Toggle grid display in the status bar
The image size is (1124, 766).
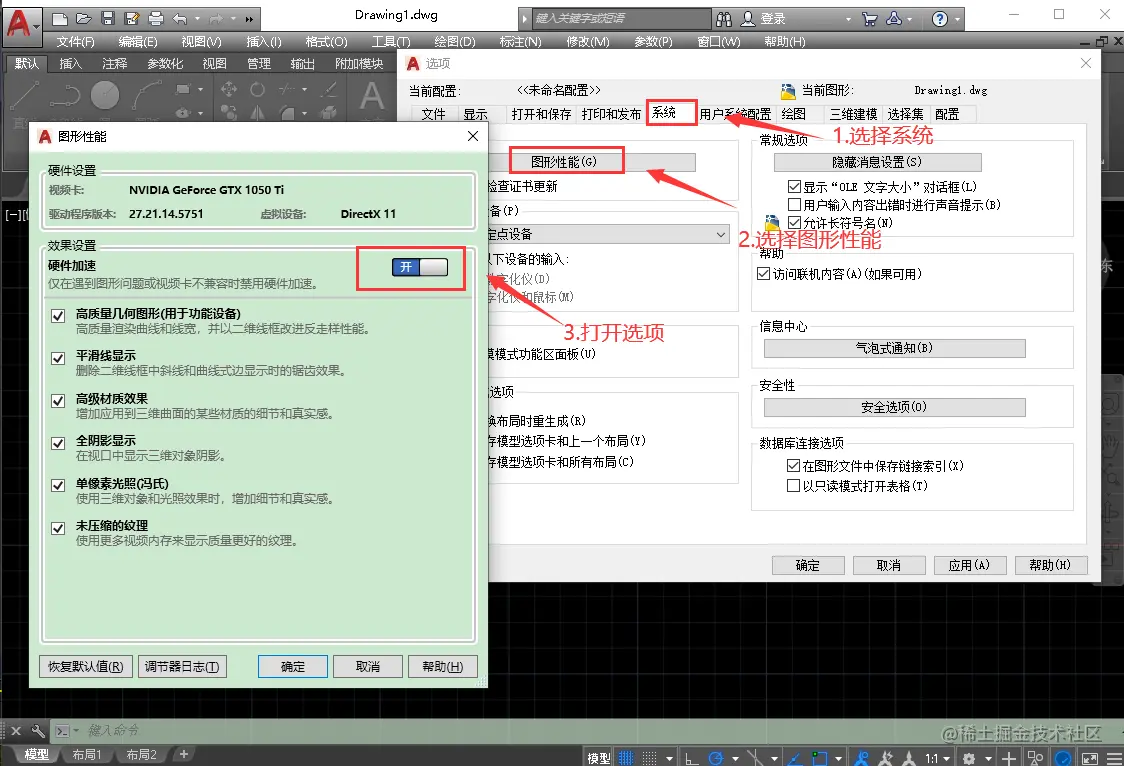tap(626, 757)
